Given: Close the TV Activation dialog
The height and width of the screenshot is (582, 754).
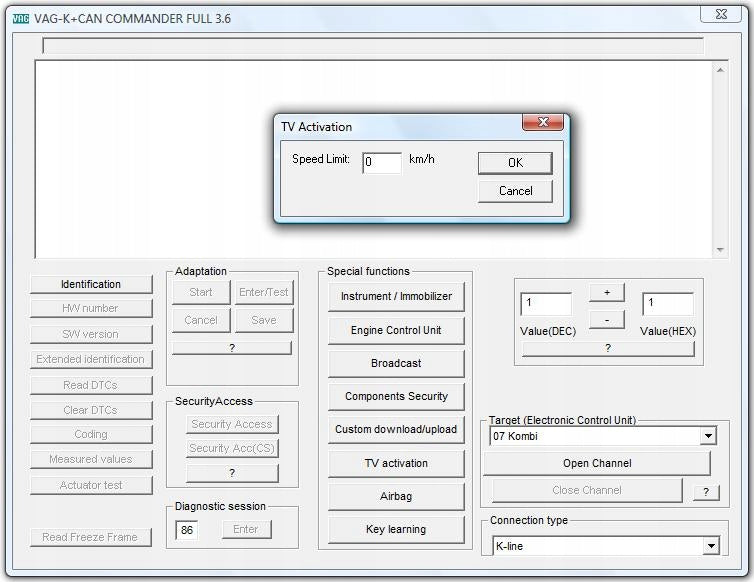Looking at the screenshot, I should [543, 122].
